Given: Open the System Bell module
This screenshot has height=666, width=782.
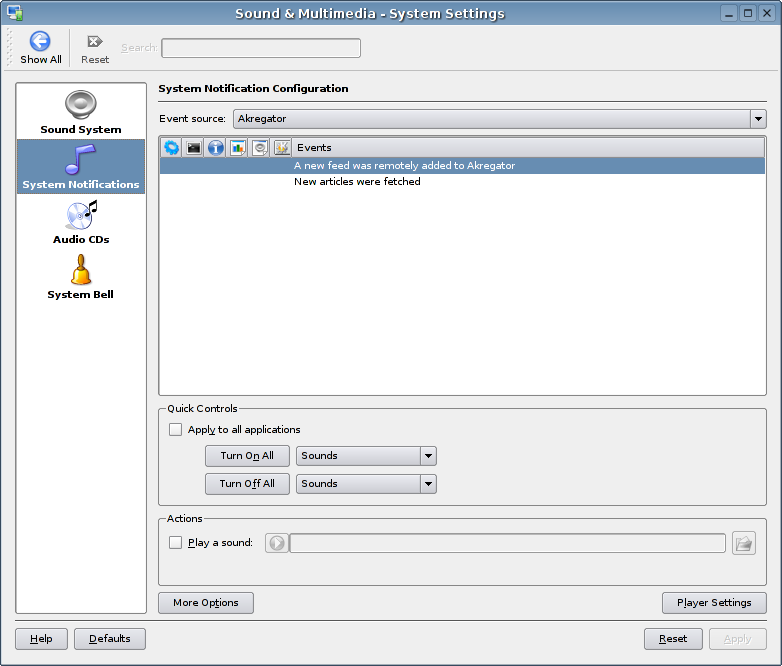Looking at the screenshot, I should [x=81, y=277].
